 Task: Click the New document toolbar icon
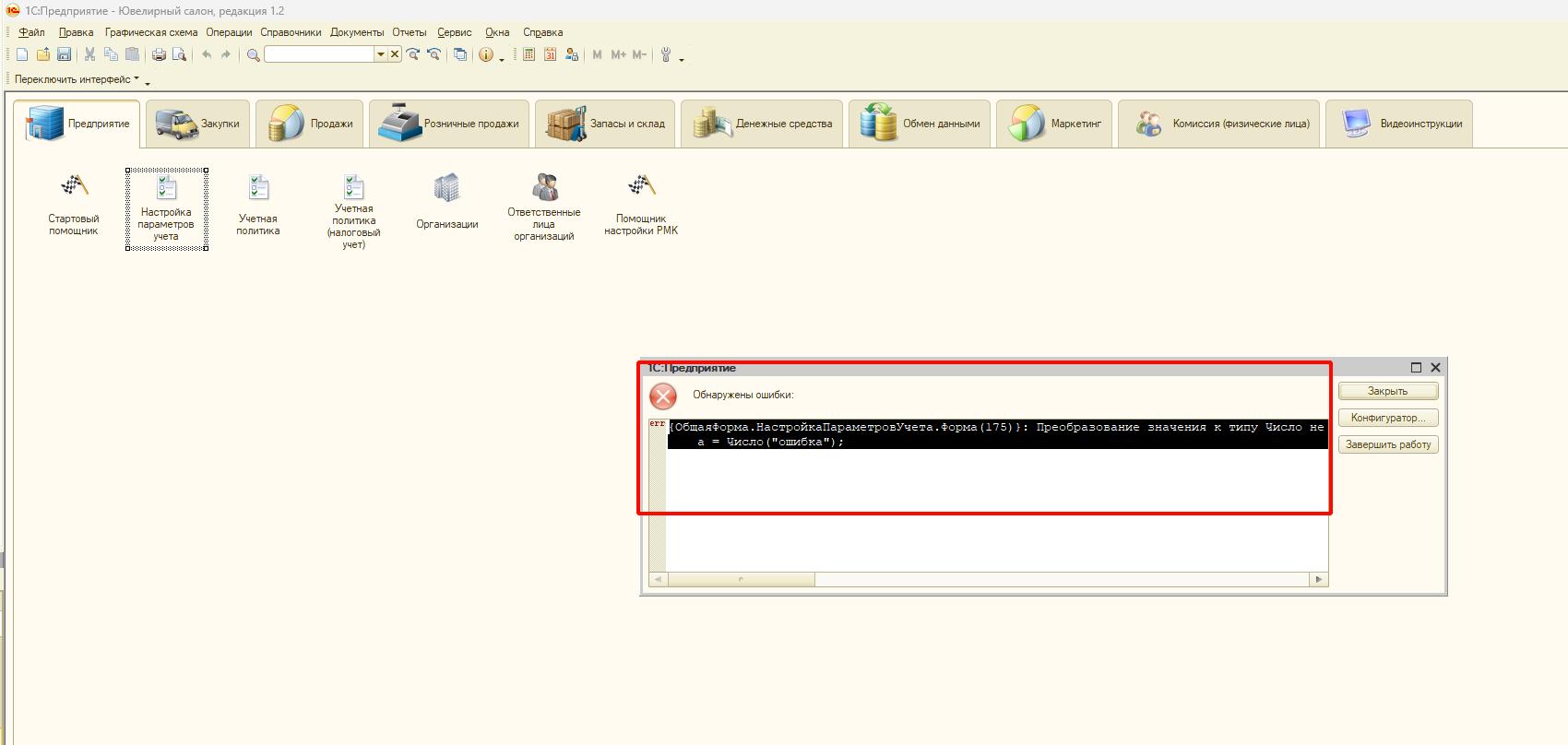(22, 54)
